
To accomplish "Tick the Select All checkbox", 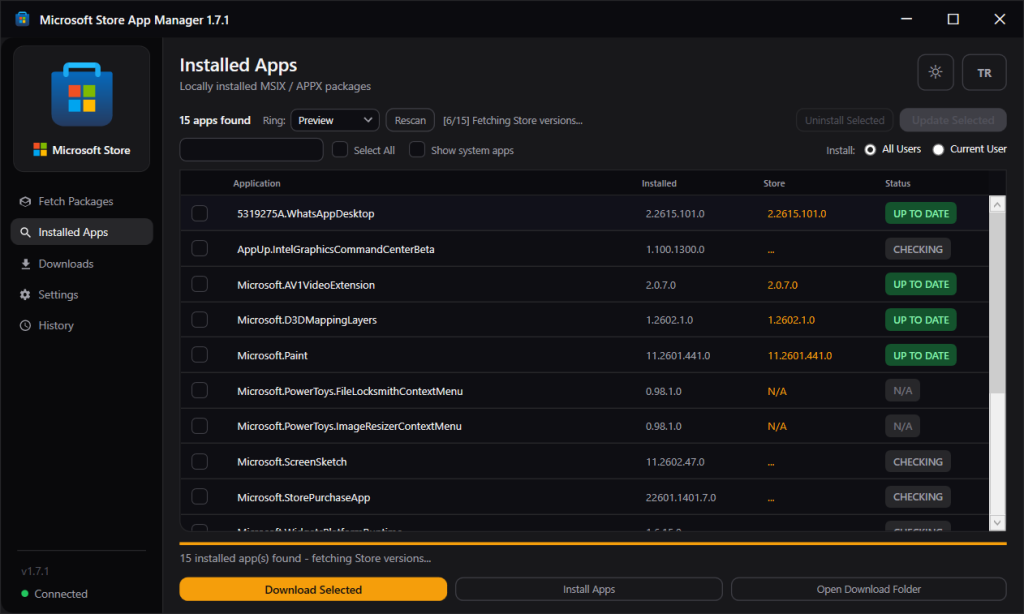I will [340, 150].
